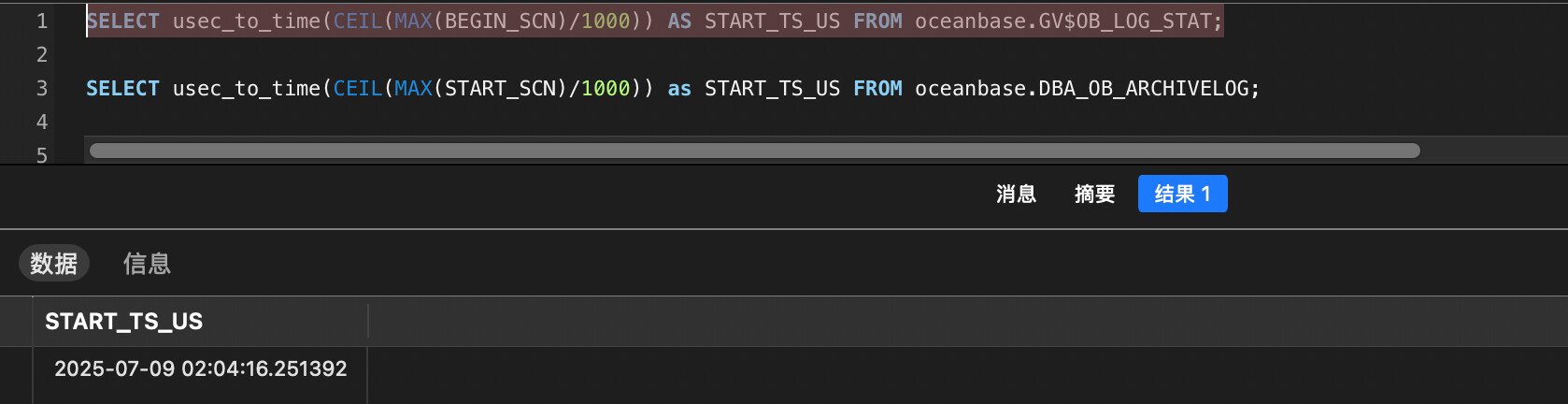Switch to the 信息 view

click(x=147, y=264)
